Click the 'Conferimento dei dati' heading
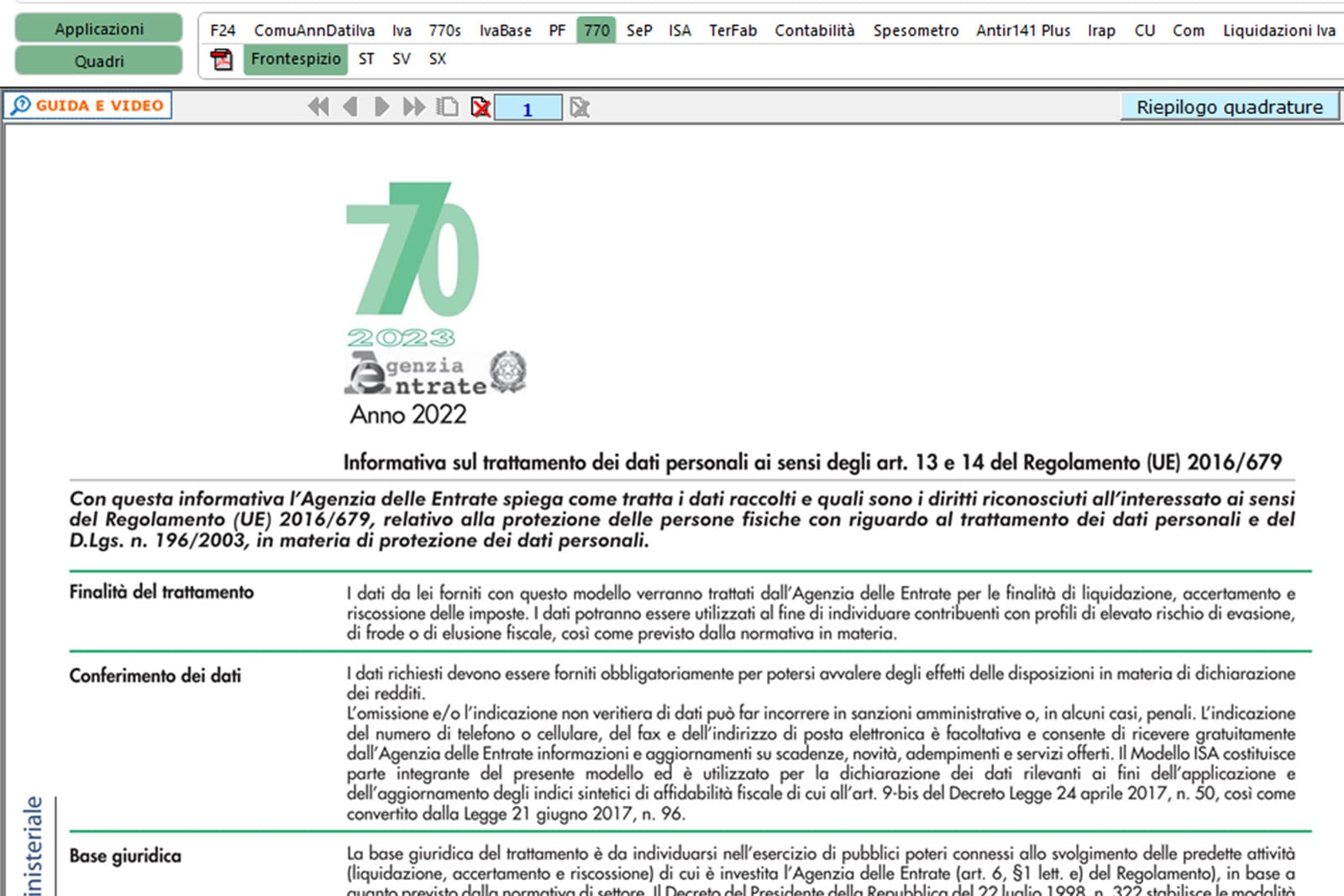 point(155,675)
